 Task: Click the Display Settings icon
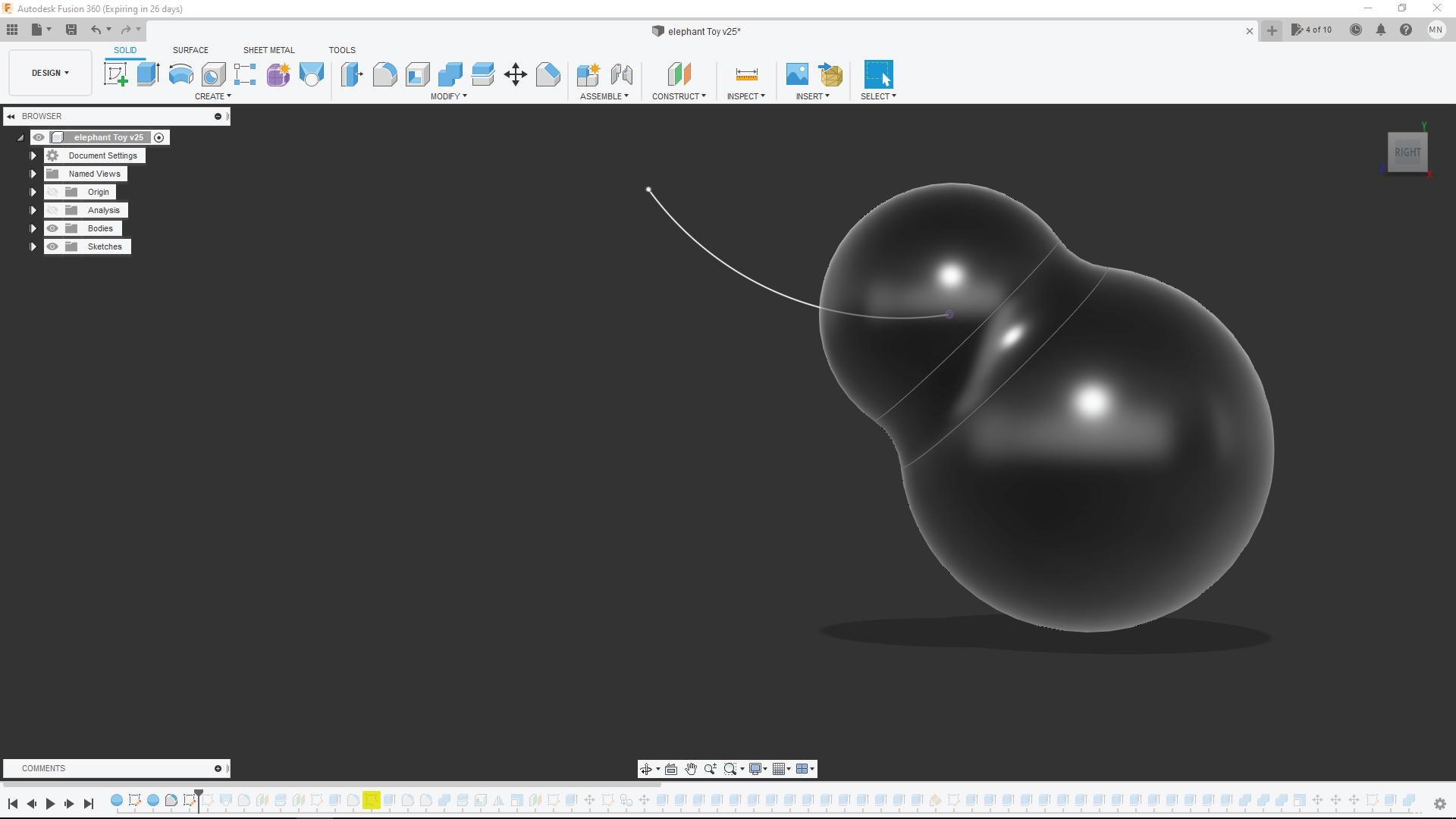755,769
